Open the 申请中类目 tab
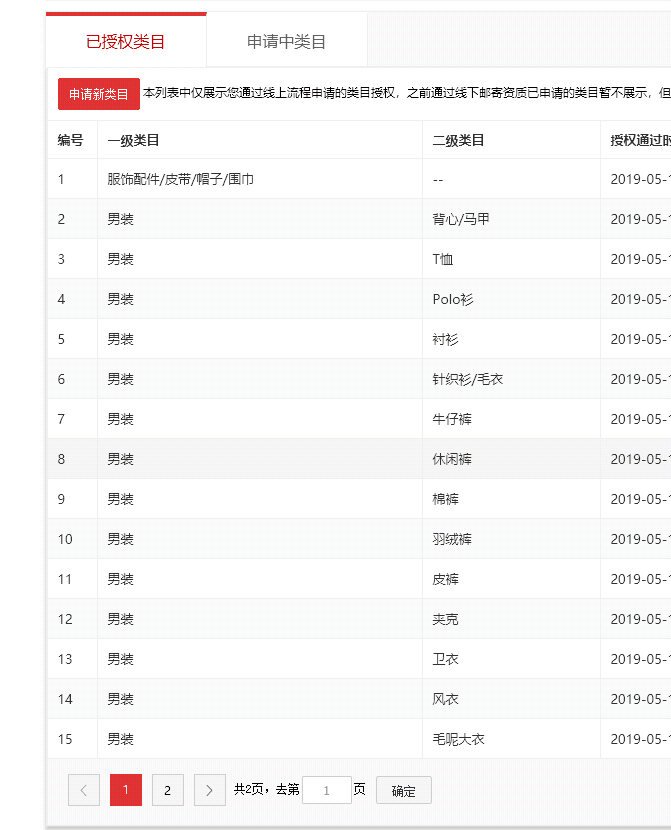Image resolution: width=671 pixels, height=830 pixels. point(286,41)
